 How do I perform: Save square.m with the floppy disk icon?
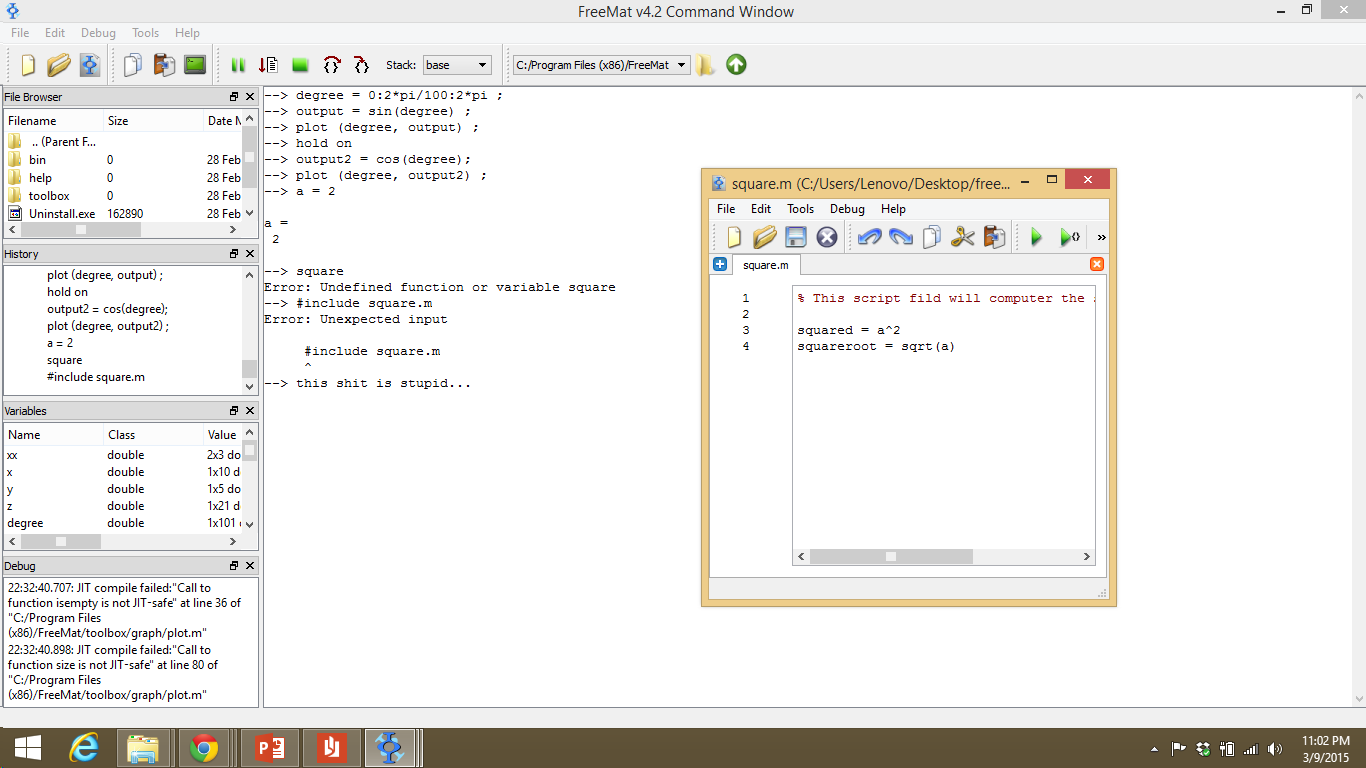pyautogui.click(x=796, y=237)
